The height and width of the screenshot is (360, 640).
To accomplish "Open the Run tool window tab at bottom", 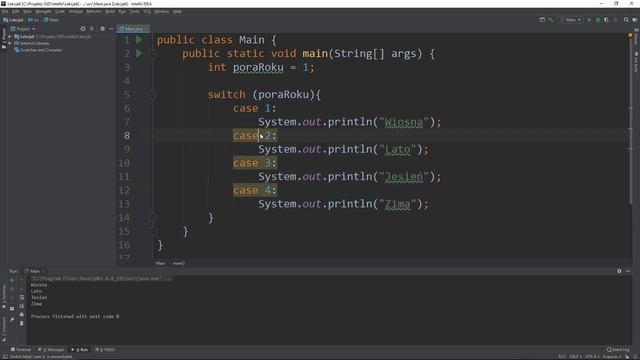I will click(x=80, y=349).
